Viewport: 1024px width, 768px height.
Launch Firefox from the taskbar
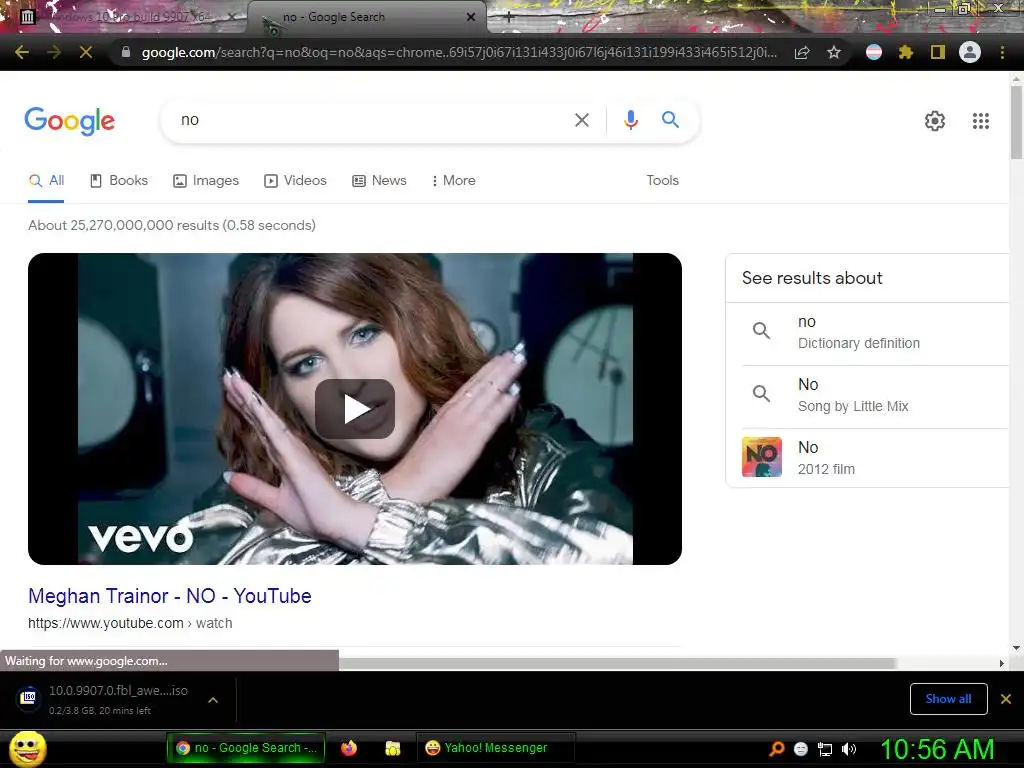[349, 748]
